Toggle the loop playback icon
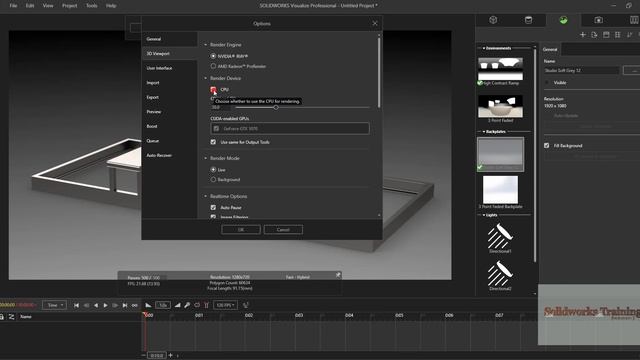Viewport: 640px width, 360px height. coord(135,305)
